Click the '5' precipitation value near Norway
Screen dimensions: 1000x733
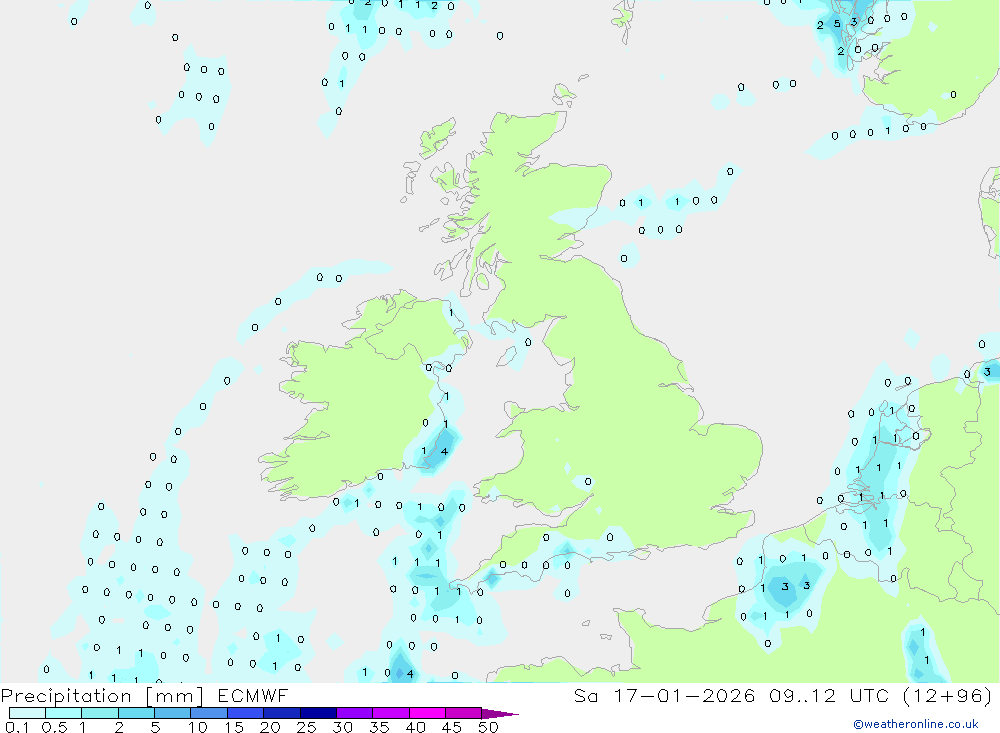pos(837,24)
